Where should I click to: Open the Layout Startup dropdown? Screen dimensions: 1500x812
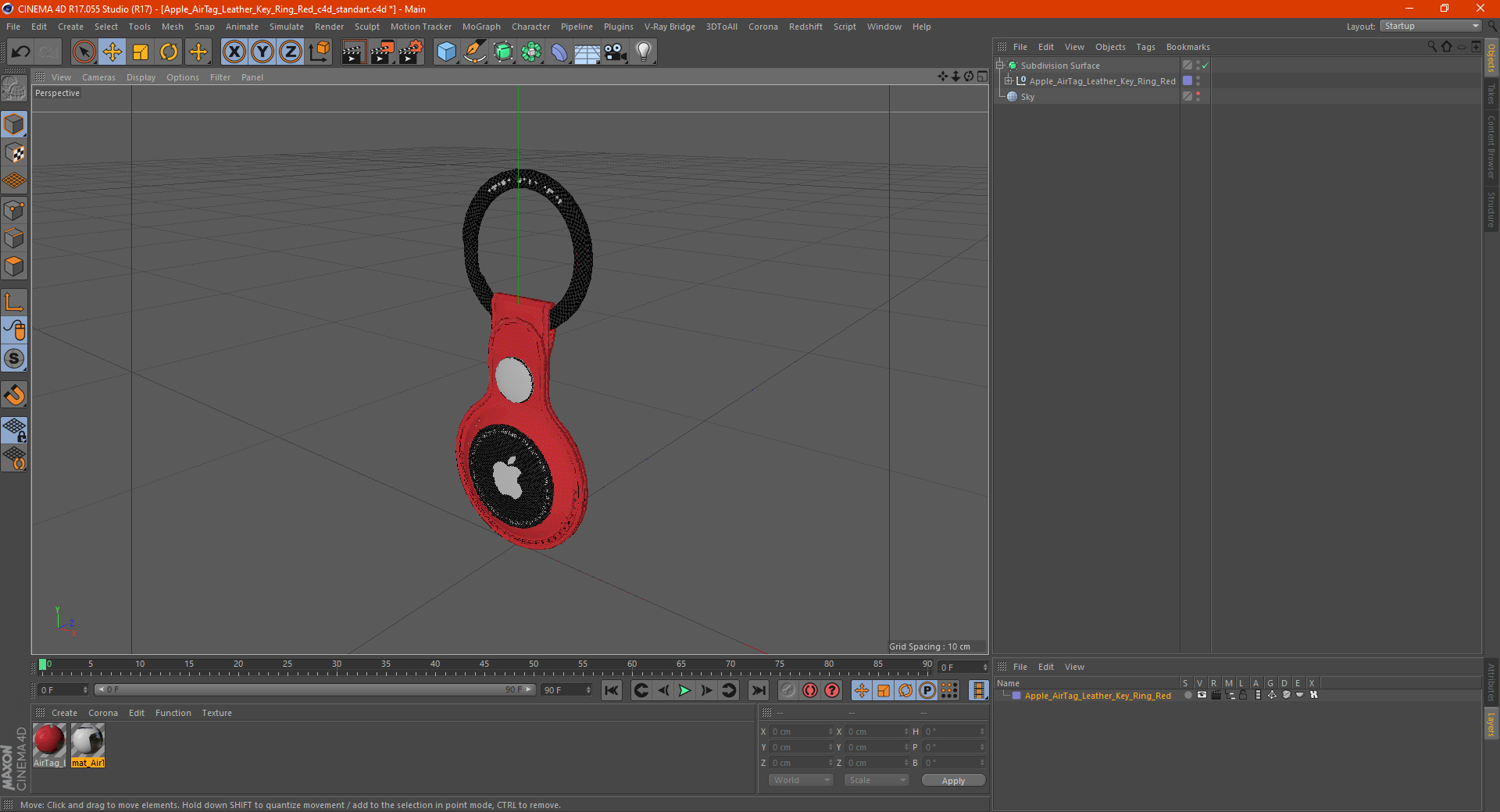[1431, 26]
